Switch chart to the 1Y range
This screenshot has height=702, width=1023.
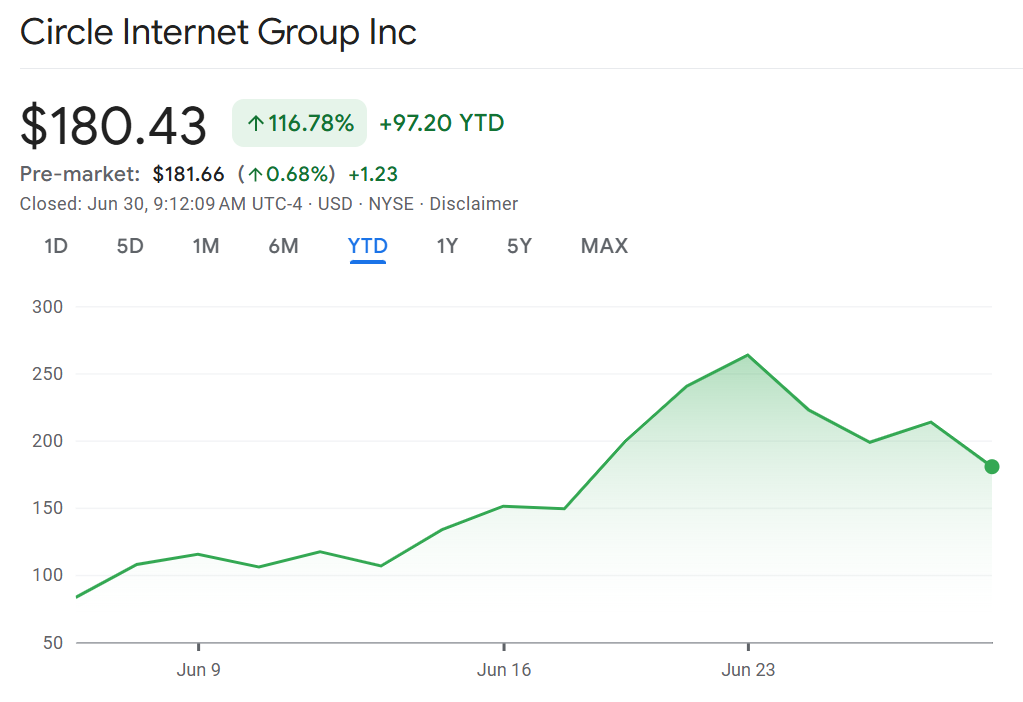447,246
